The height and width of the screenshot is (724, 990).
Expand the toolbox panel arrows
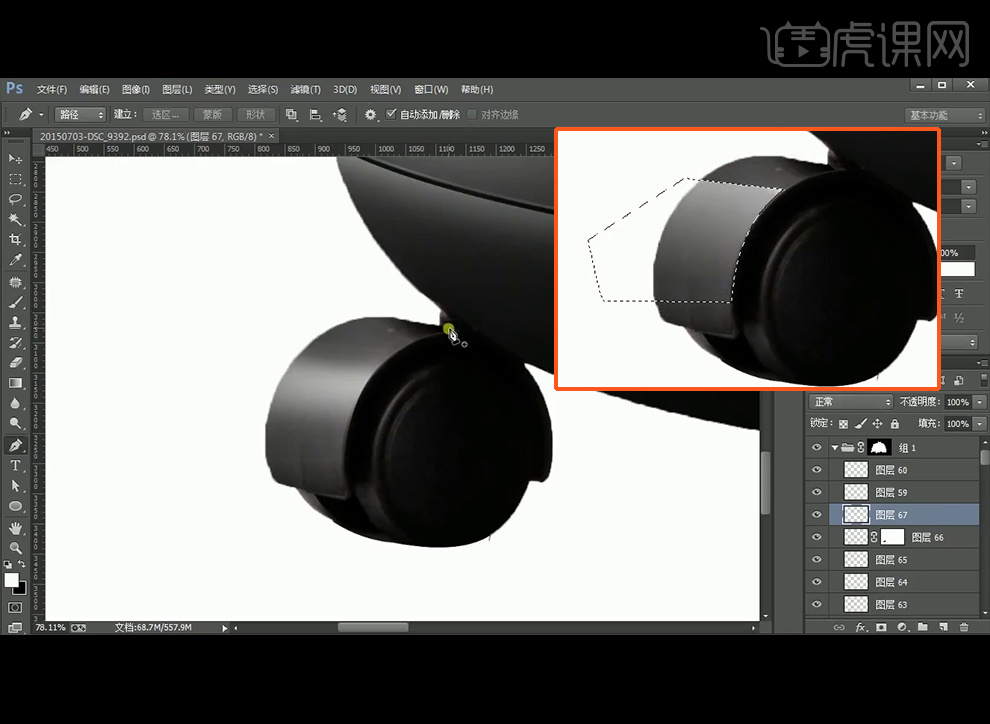point(7,133)
